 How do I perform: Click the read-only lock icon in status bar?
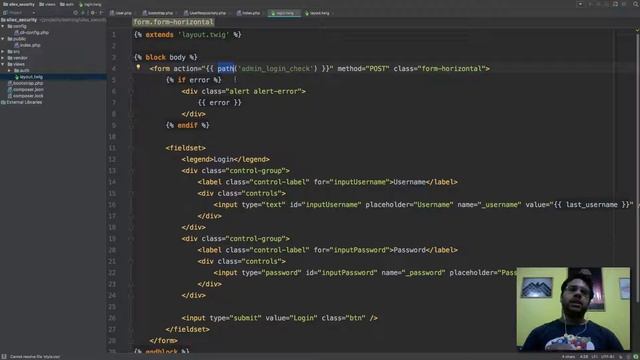(x=621, y=357)
